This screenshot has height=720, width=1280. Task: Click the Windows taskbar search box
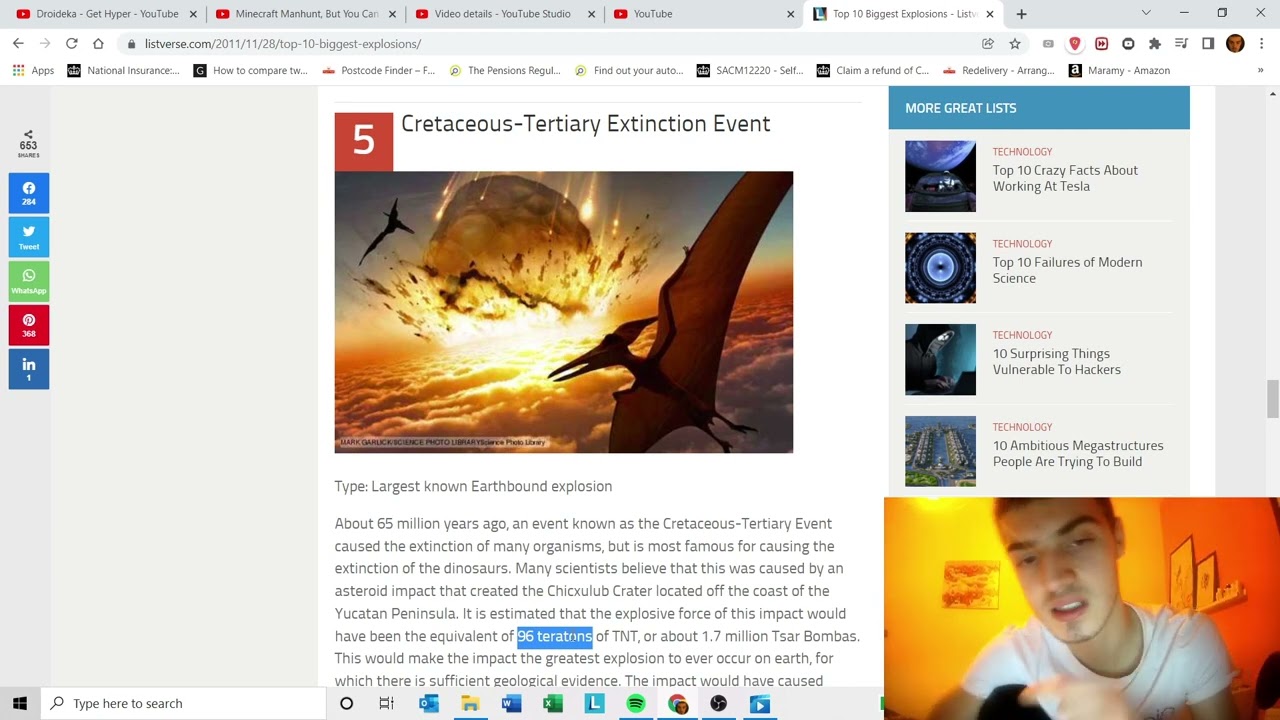coord(183,704)
